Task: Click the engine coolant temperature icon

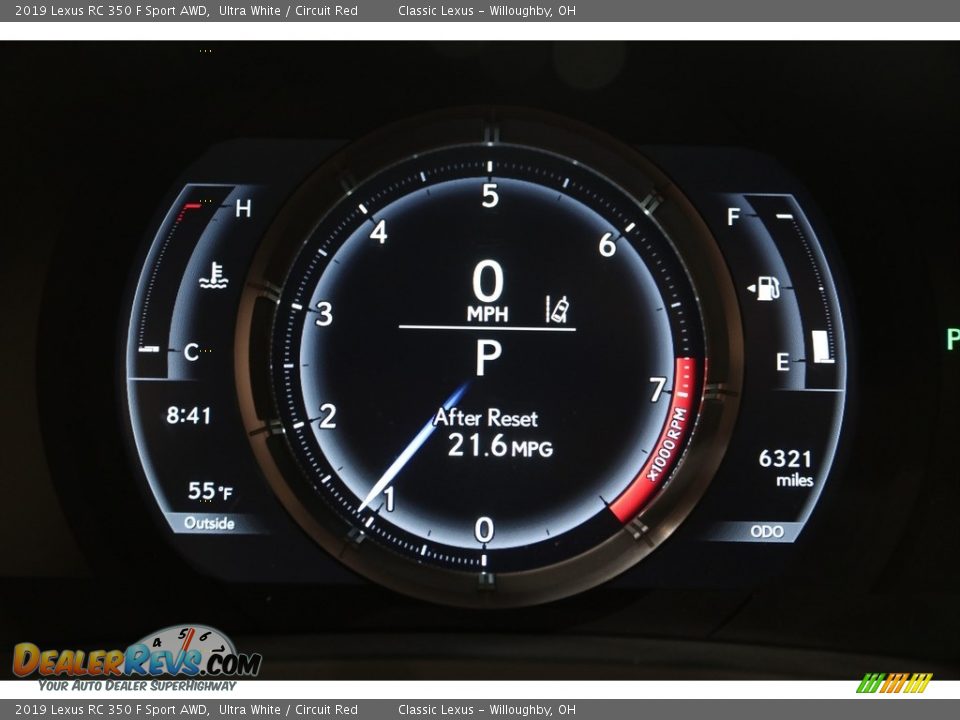Action: coord(214,275)
